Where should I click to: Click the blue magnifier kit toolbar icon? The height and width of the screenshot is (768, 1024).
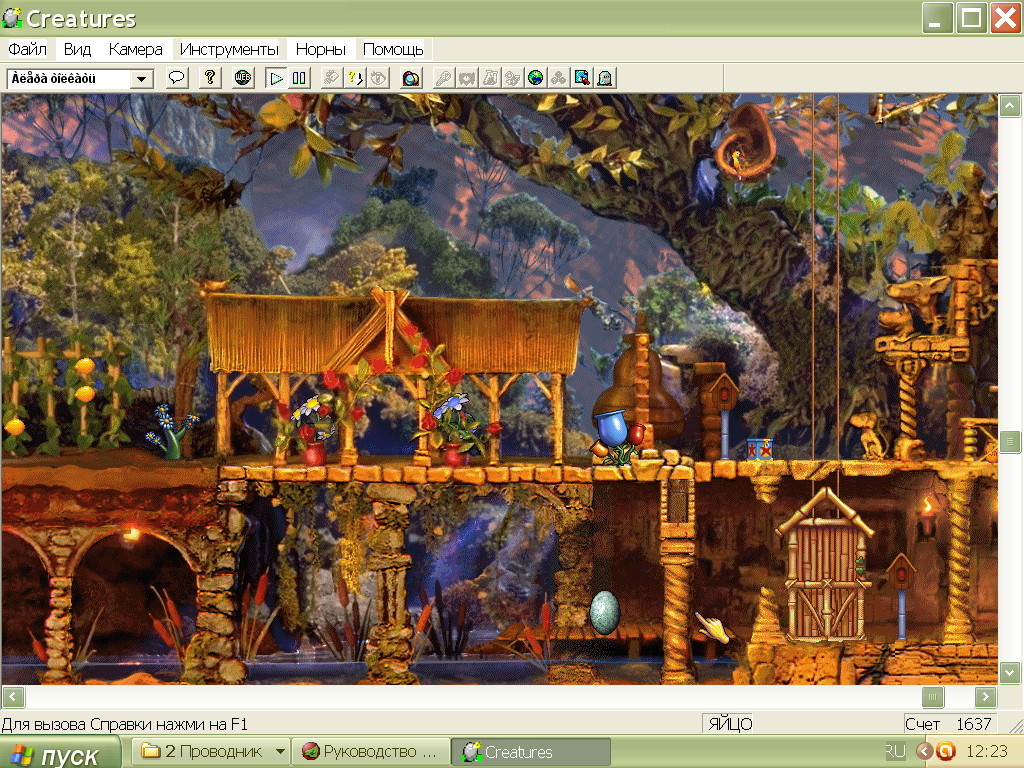pyautogui.click(x=581, y=78)
